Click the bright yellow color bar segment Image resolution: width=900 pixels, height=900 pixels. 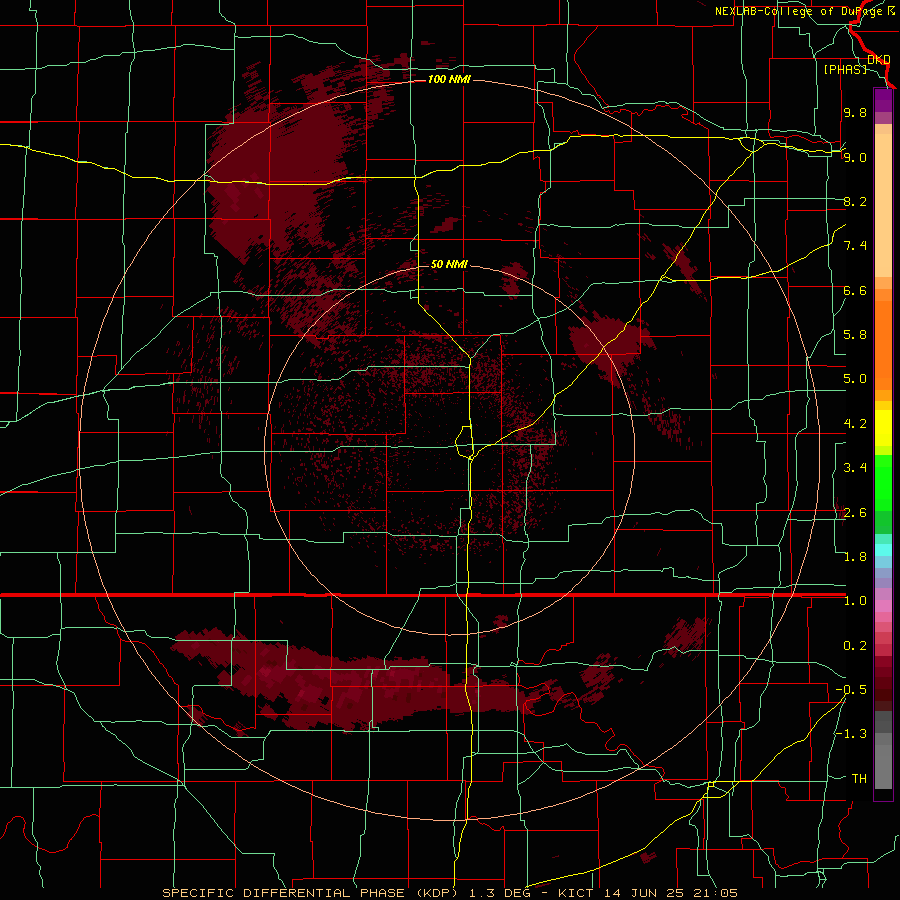[883, 428]
